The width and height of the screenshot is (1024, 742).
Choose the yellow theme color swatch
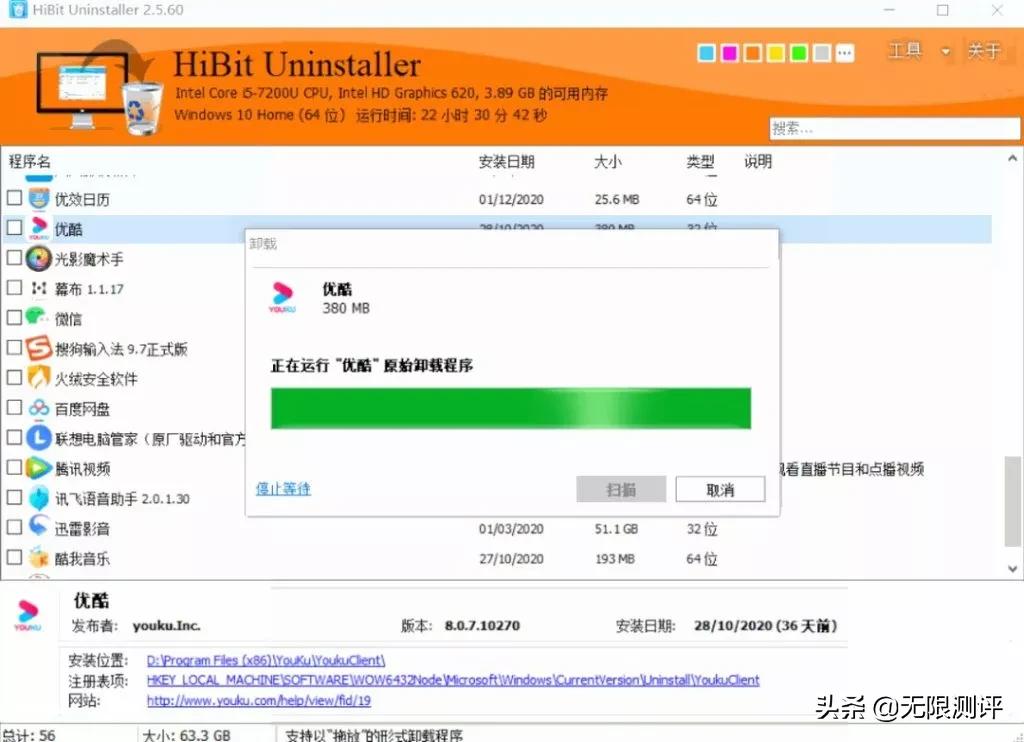tap(775, 53)
